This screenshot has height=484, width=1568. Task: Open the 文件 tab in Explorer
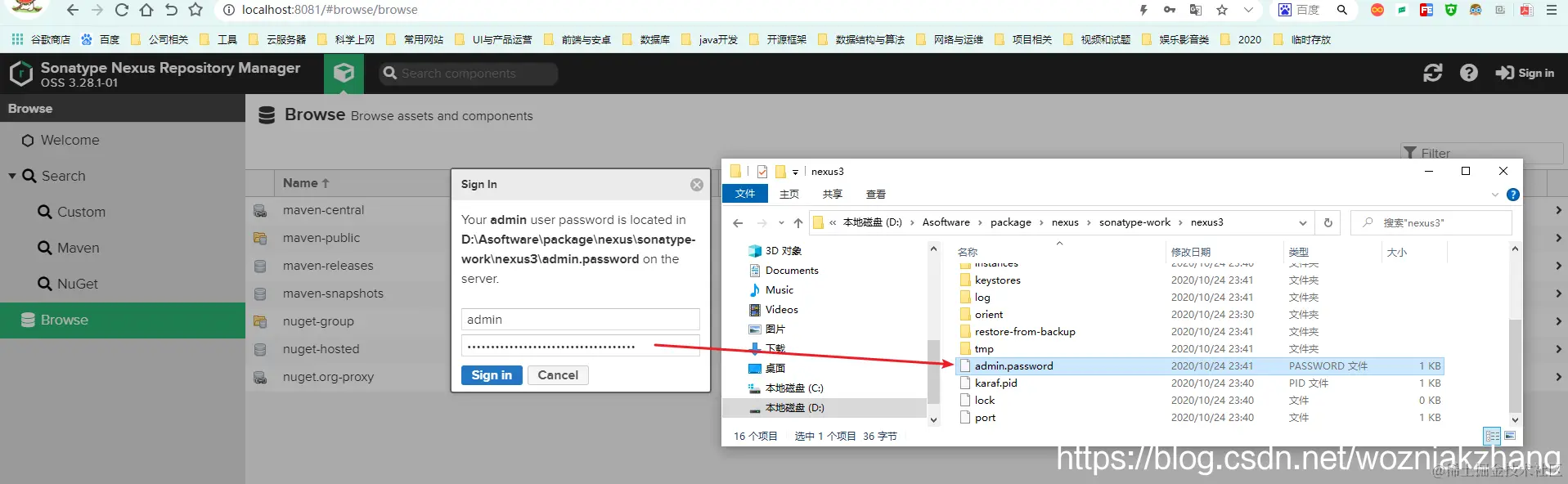745,194
